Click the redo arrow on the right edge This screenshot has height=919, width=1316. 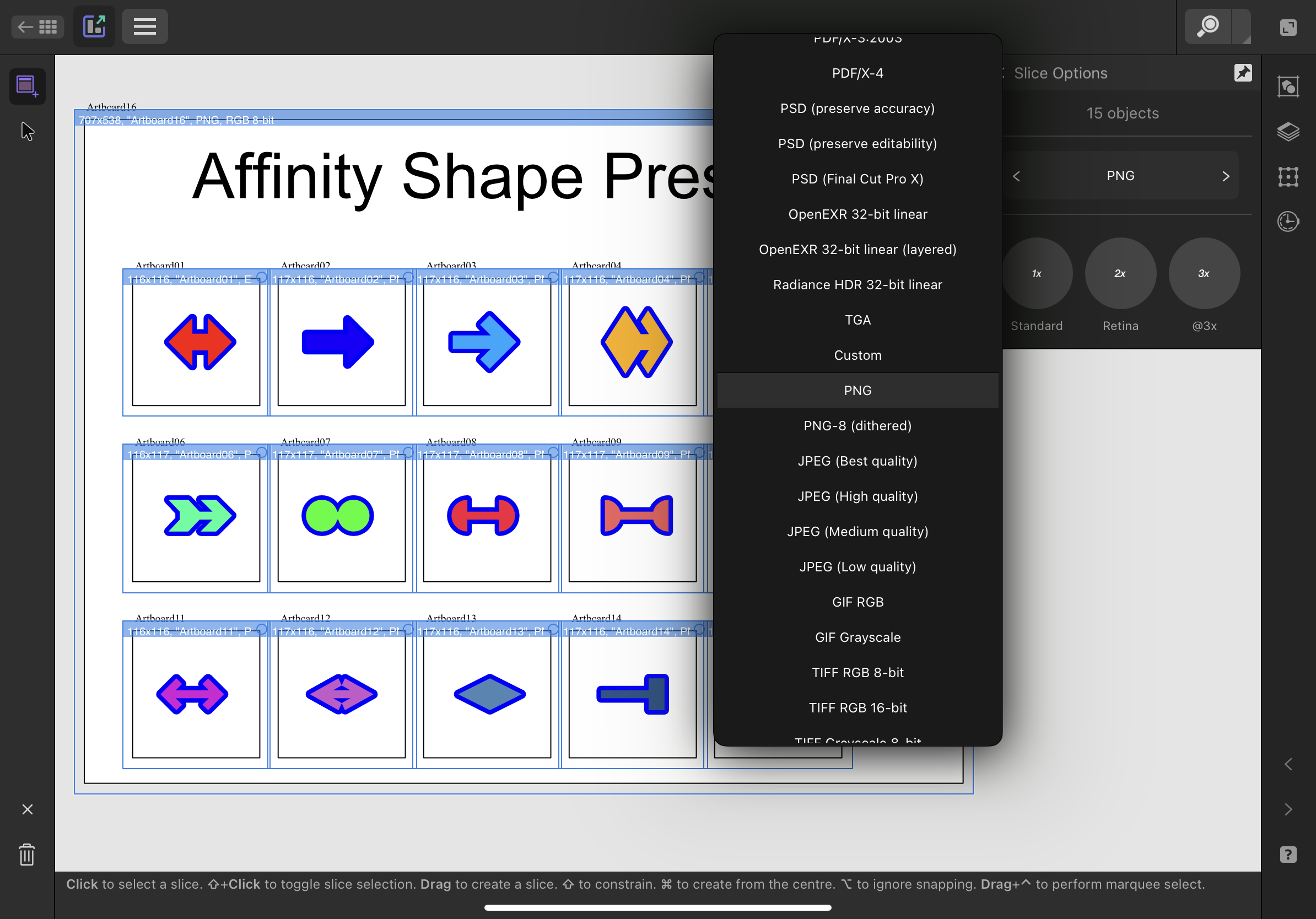click(1288, 809)
